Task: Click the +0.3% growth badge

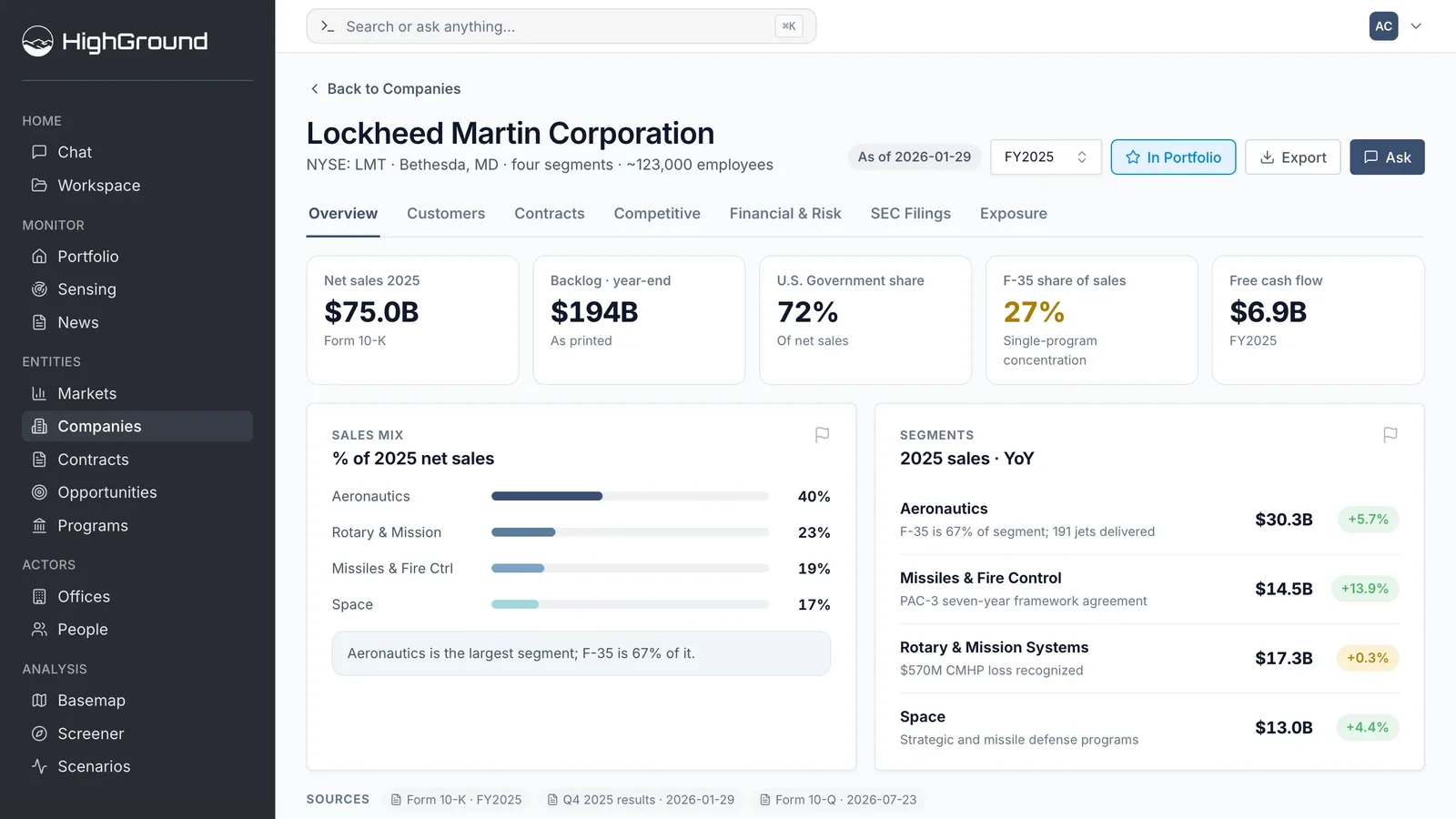Action: [x=1368, y=658]
